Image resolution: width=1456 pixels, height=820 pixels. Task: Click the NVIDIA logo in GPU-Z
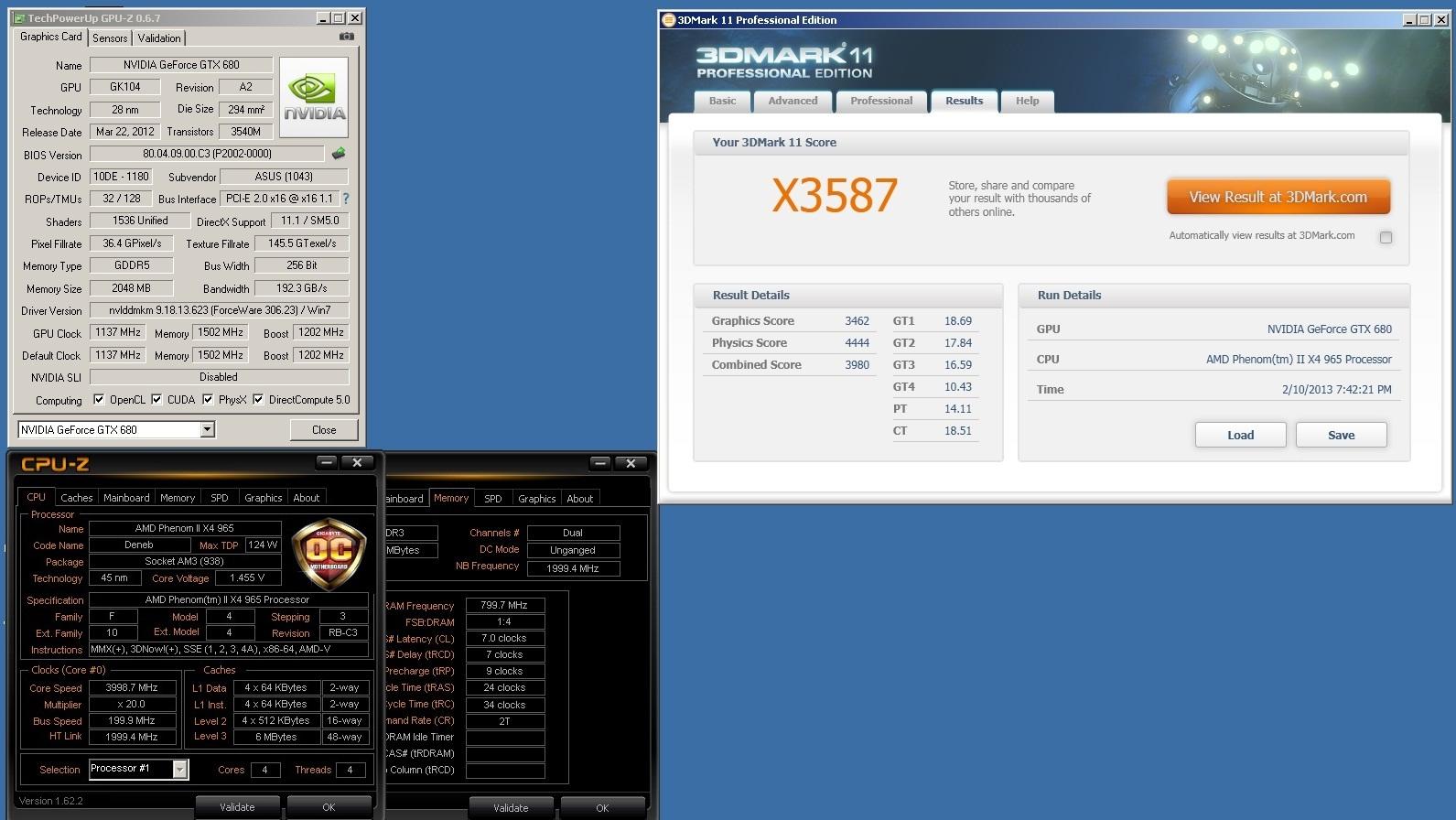pos(314,98)
